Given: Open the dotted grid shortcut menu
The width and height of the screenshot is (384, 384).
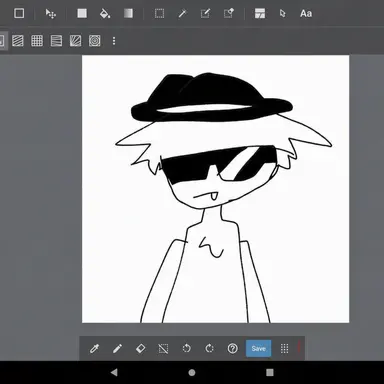Looking at the screenshot, I should click(x=284, y=349).
